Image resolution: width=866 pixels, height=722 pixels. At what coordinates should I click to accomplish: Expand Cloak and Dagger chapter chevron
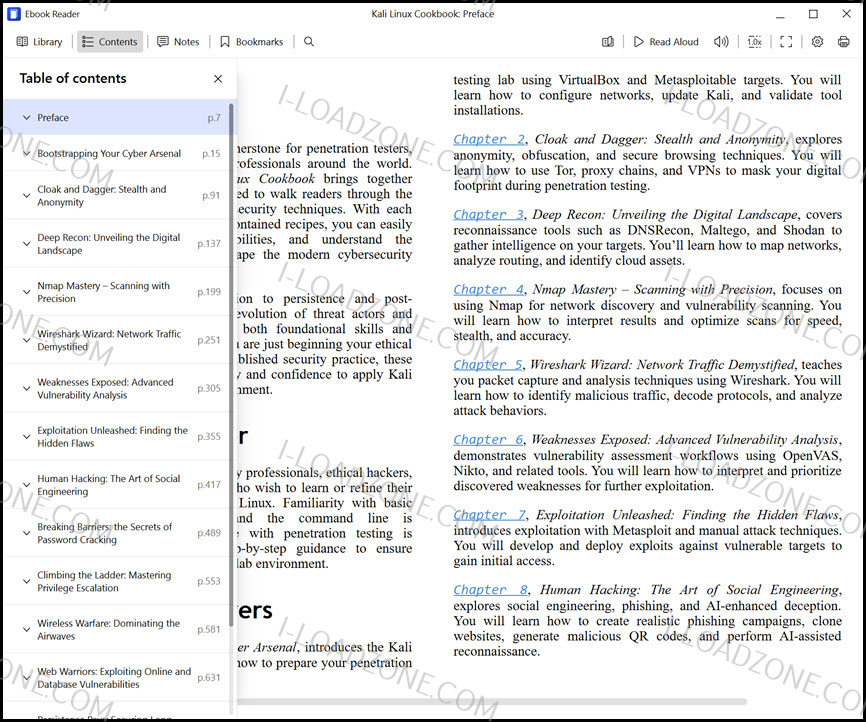pyautogui.click(x=26, y=196)
